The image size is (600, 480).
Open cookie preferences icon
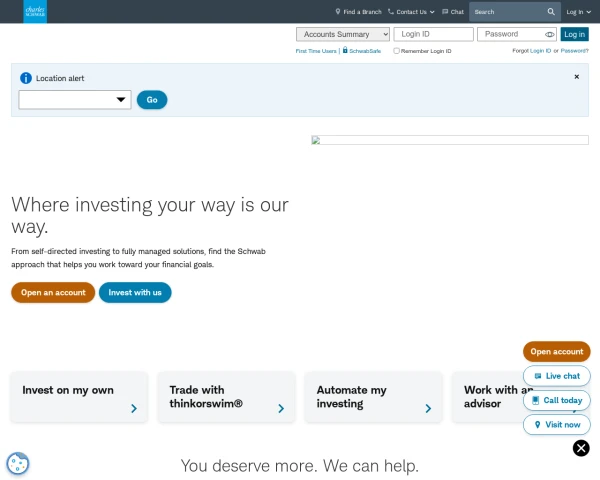pos(18,464)
